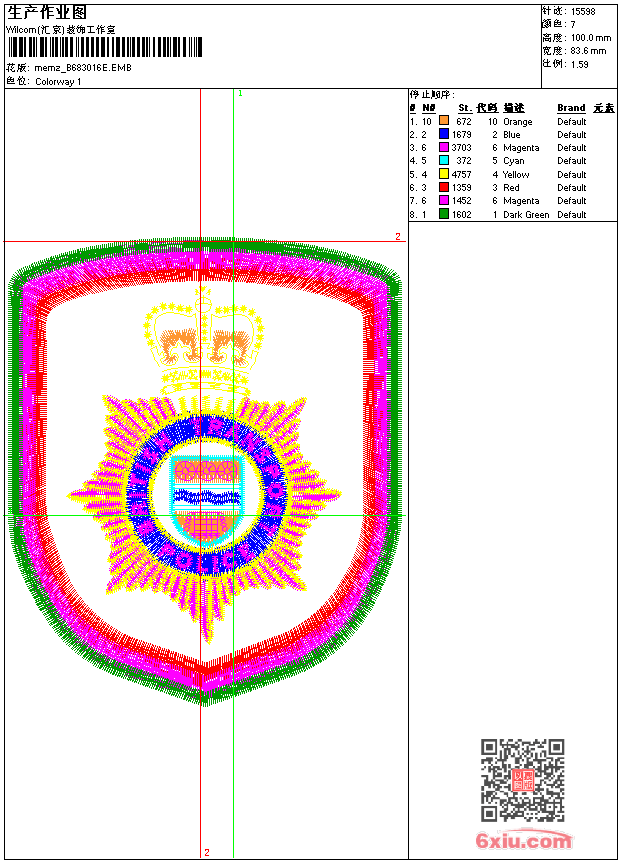Select the 'Red' description text
This screenshot has width=620, height=860.
[x=511, y=188]
